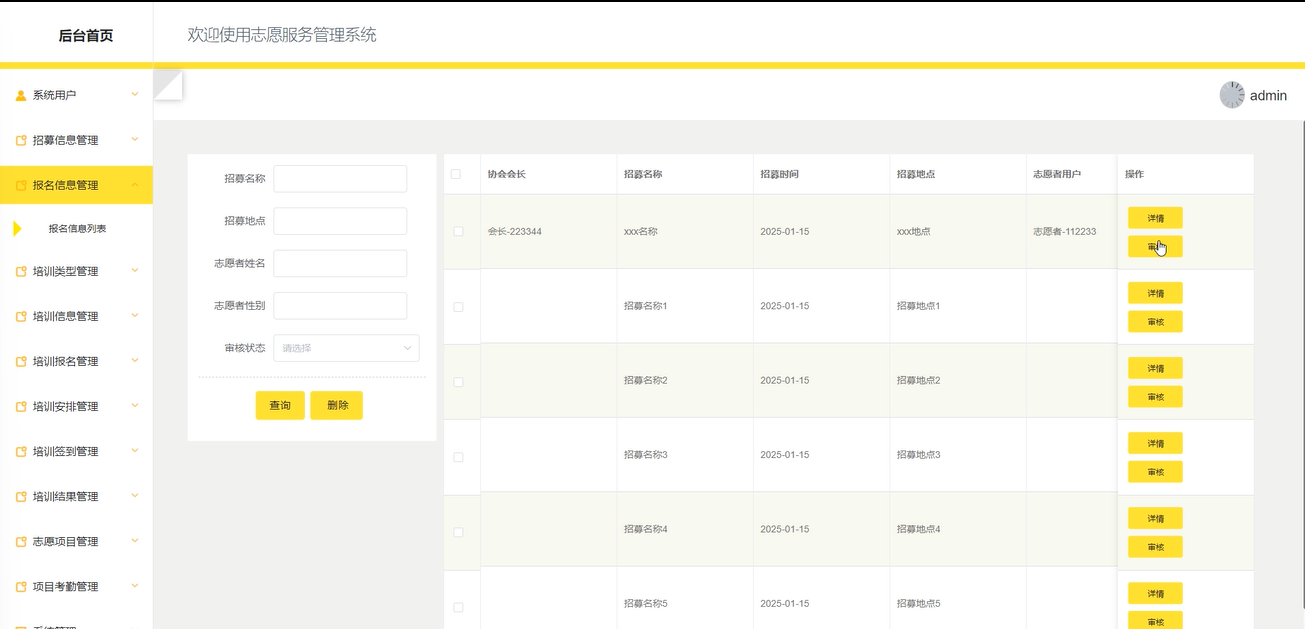Screen dimensions: 1305x629
Task: Select the checkbox for 招募名称2 row
Action: click(458, 382)
